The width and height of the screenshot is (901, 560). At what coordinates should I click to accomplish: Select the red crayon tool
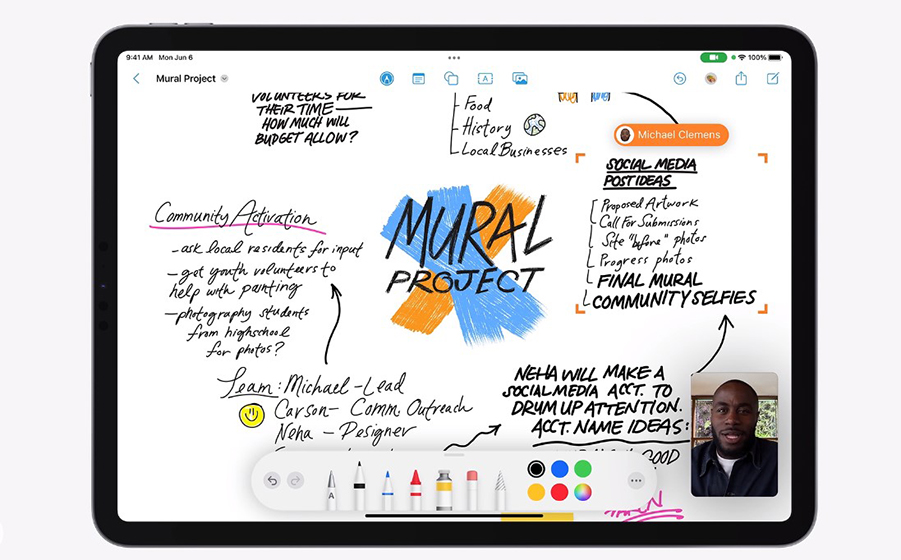coord(415,490)
